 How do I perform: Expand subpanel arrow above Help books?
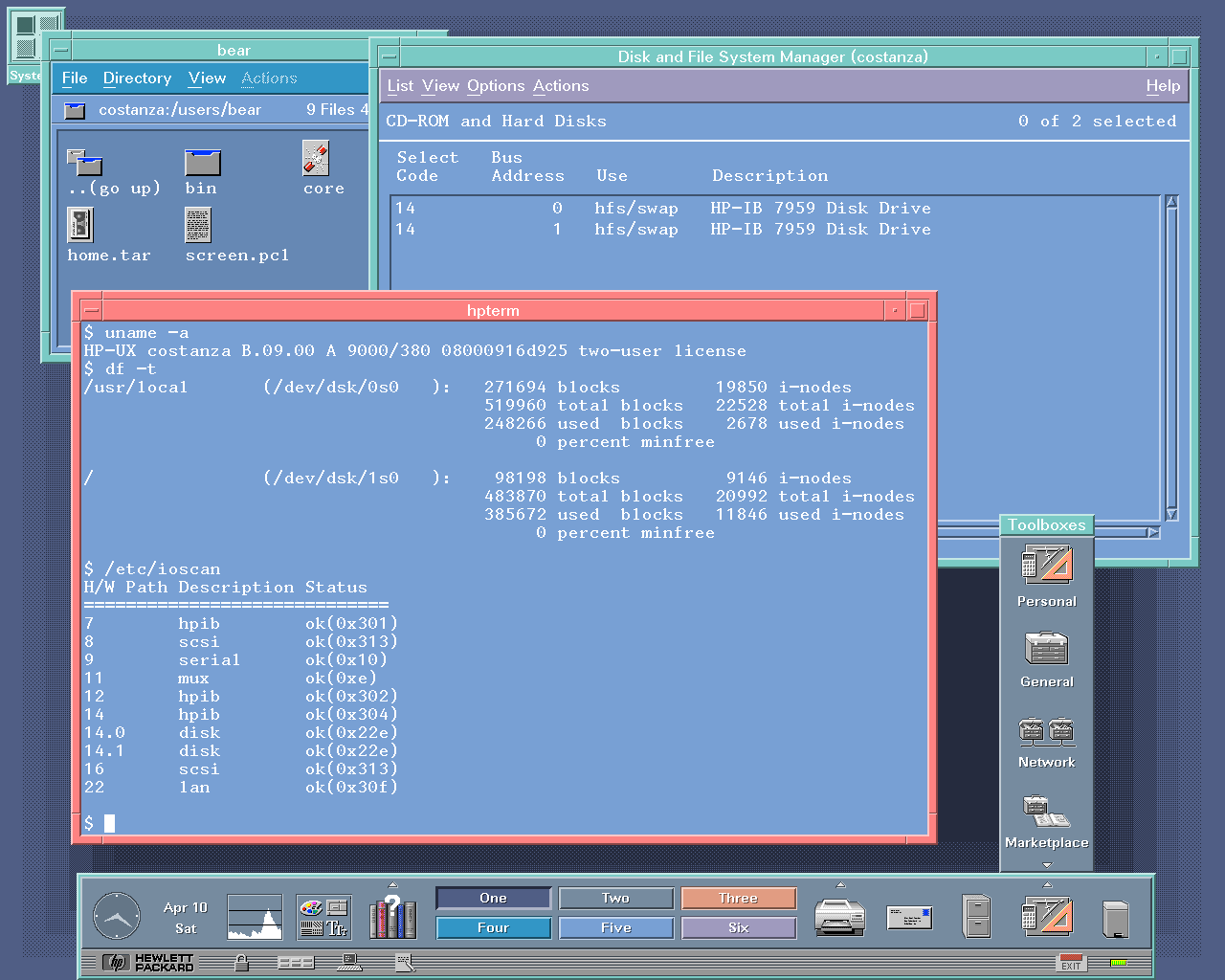(x=392, y=884)
